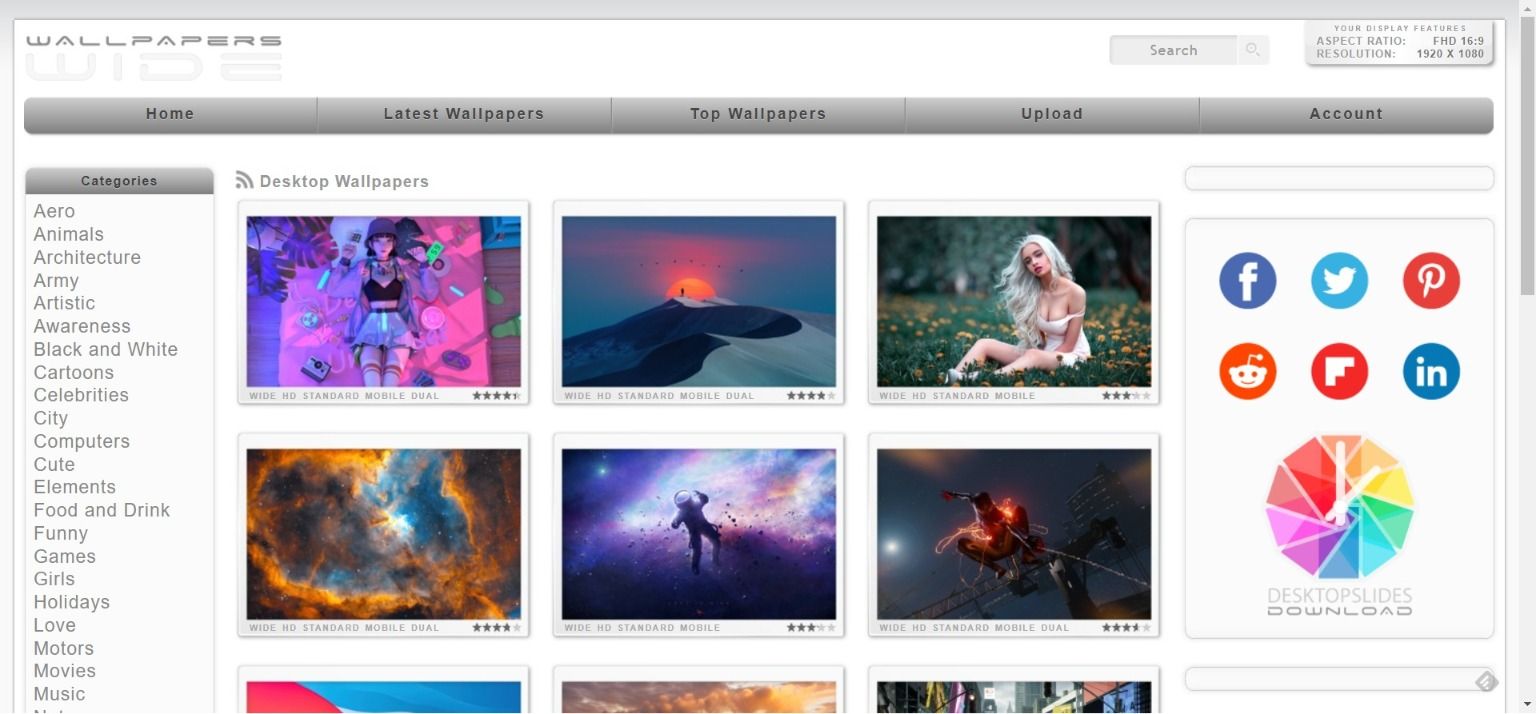Image resolution: width=1536 pixels, height=714 pixels.
Task: Click star rating under anime girl wallpaper
Action: click(497, 396)
